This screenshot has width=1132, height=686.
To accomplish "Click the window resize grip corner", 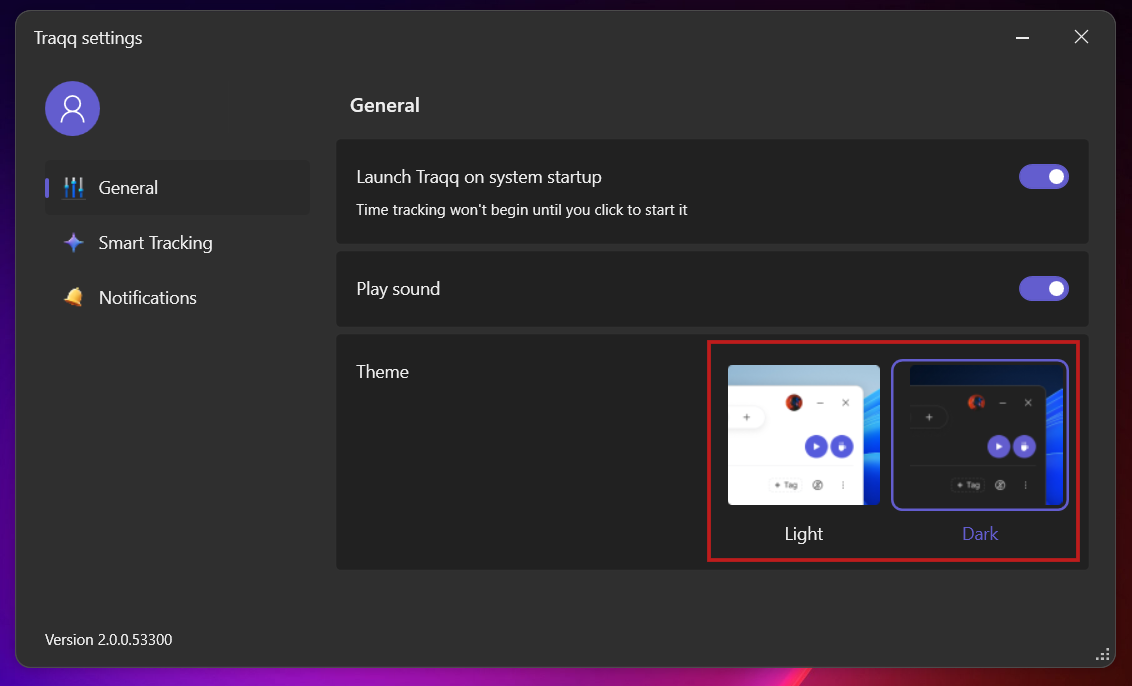I will (x=1102, y=655).
